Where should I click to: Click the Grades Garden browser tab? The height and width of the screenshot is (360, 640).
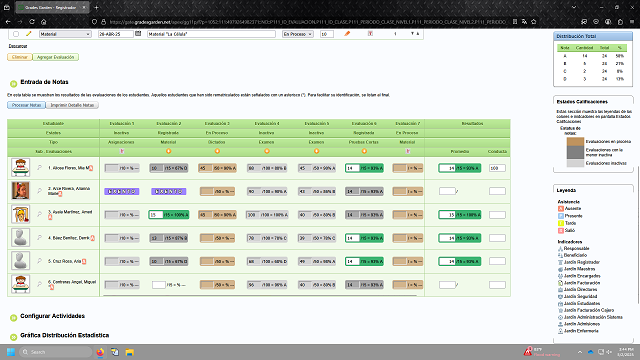point(52,7)
